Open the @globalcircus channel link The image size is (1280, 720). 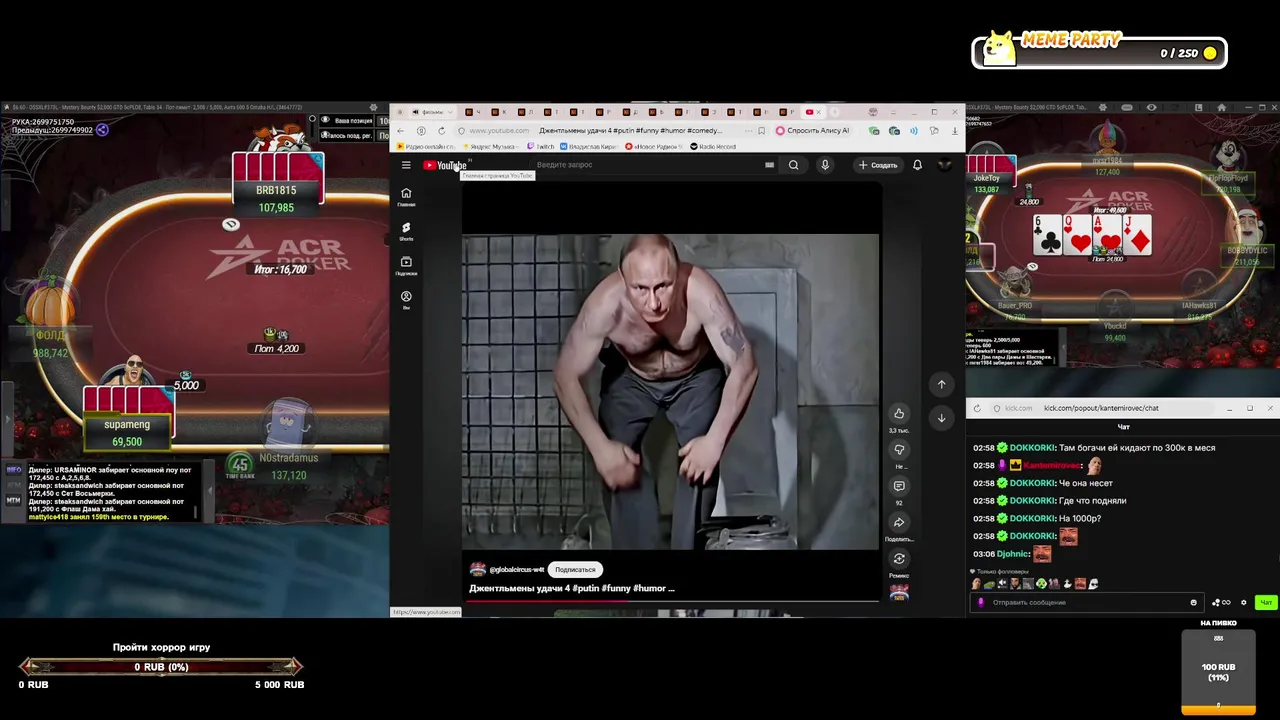[x=516, y=569]
